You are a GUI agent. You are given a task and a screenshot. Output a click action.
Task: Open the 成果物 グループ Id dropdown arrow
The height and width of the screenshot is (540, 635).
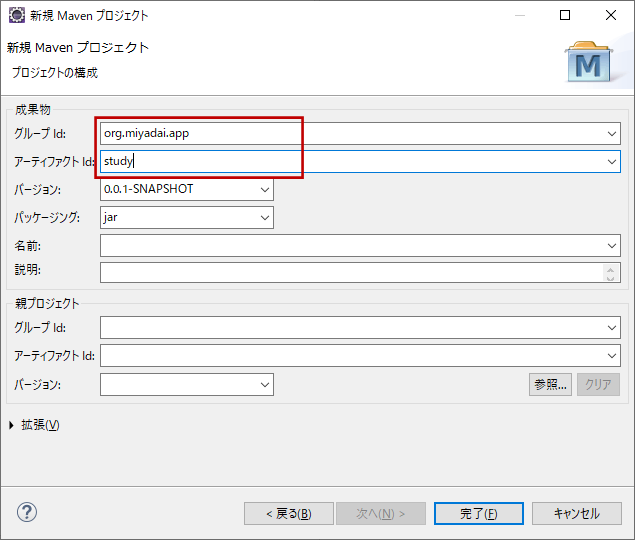coord(612,134)
